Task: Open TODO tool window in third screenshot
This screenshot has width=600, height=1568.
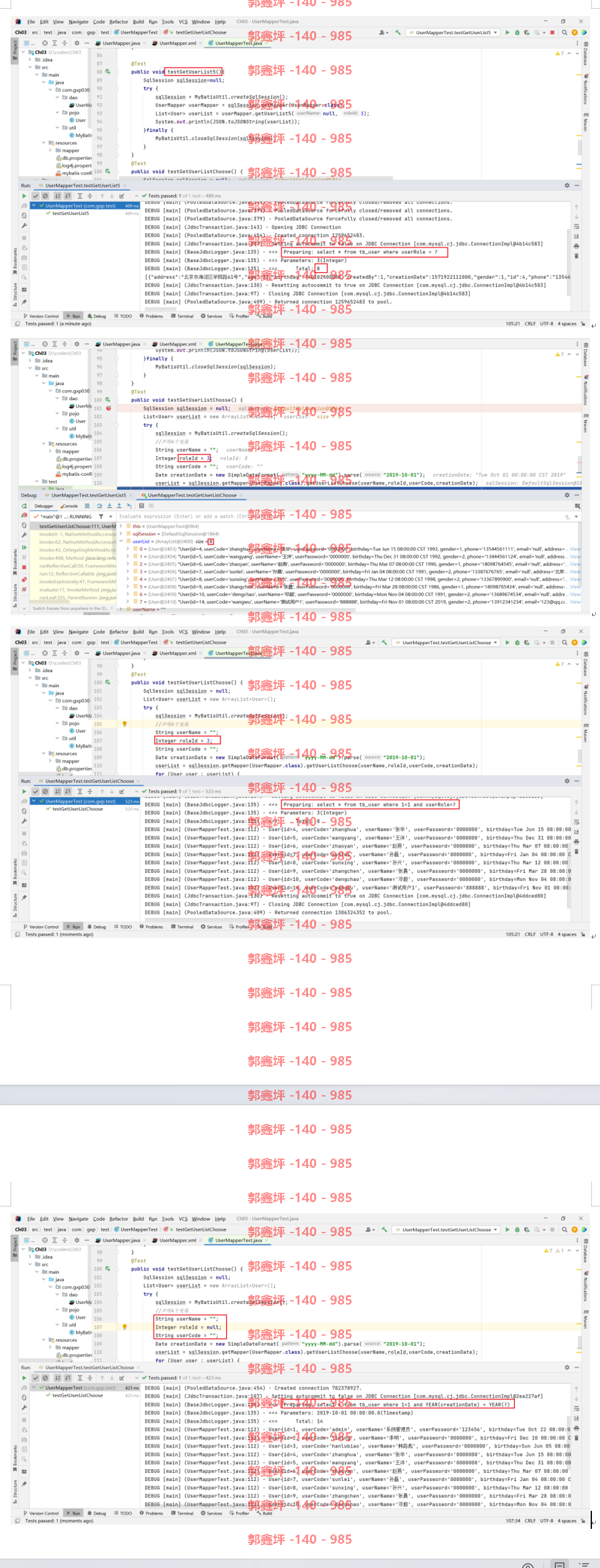Action: point(123,927)
